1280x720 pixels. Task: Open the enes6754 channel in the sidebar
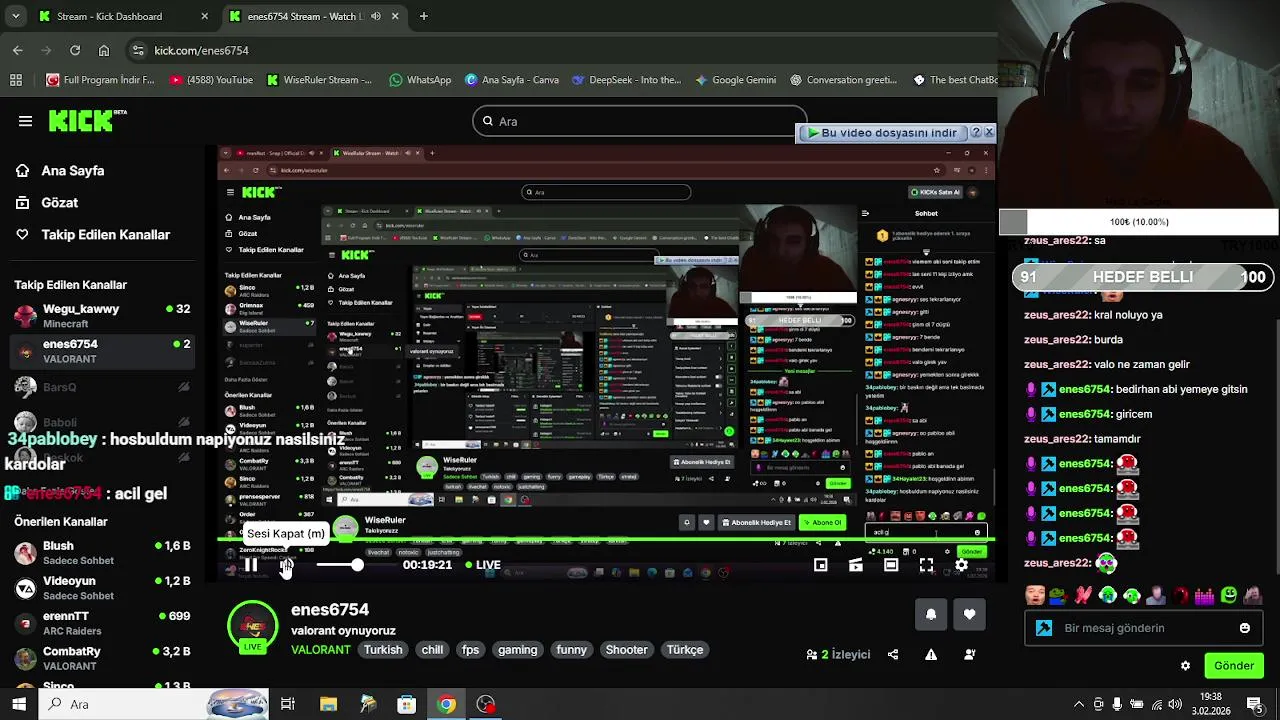coord(100,351)
